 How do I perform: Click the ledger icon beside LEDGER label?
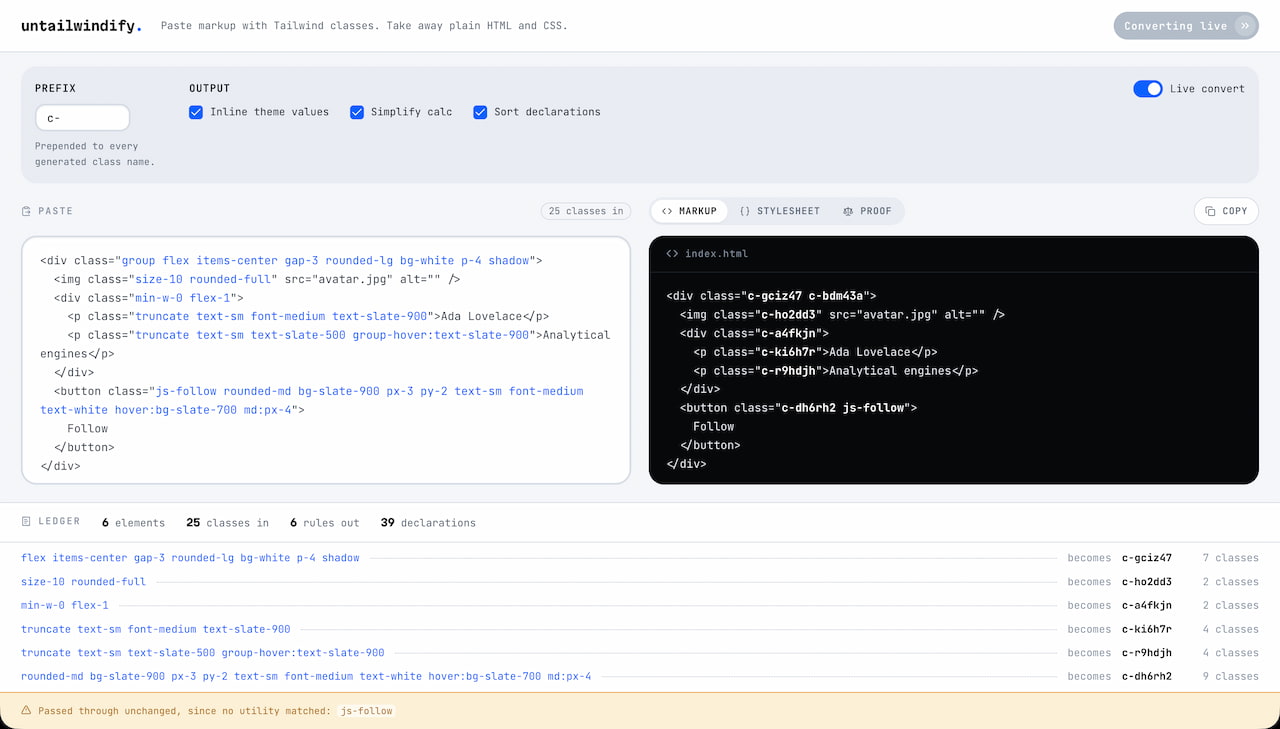(x=27, y=522)
